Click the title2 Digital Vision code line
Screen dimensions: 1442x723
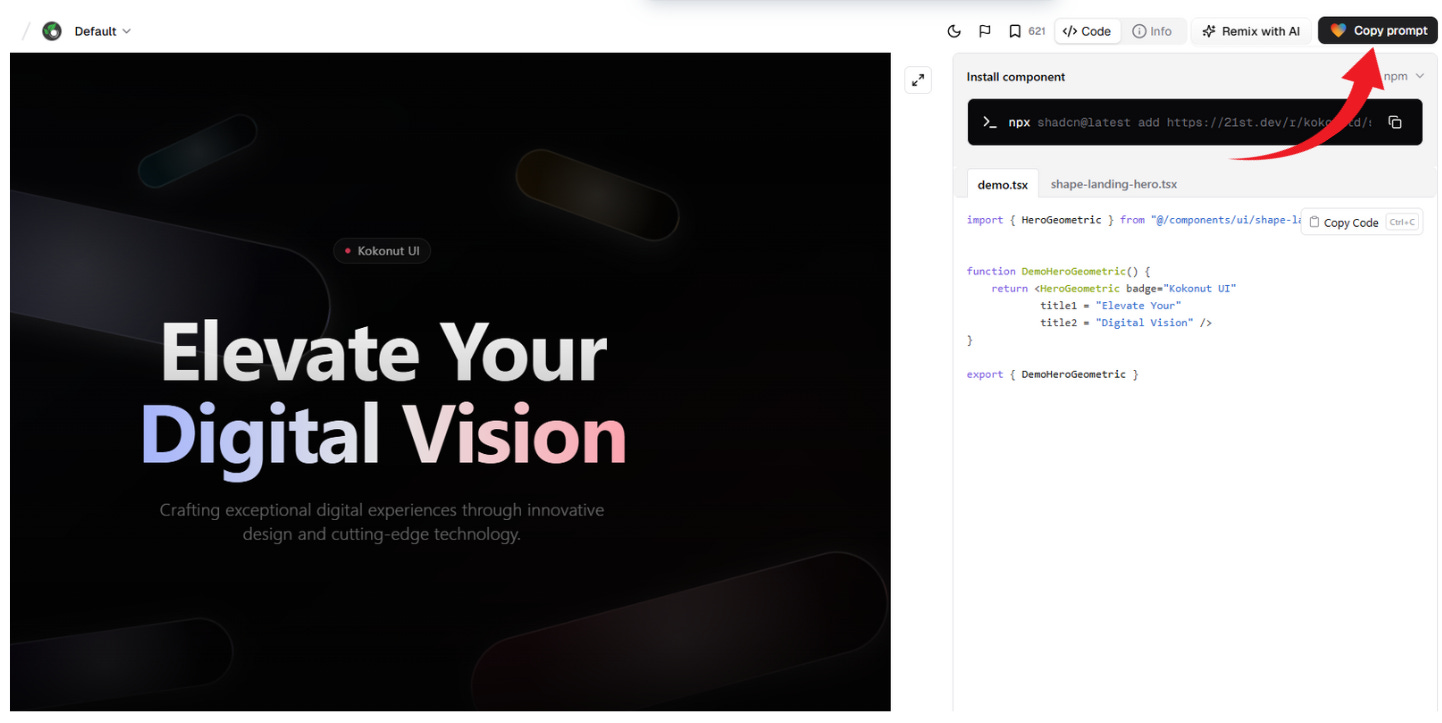[1126, 322]
